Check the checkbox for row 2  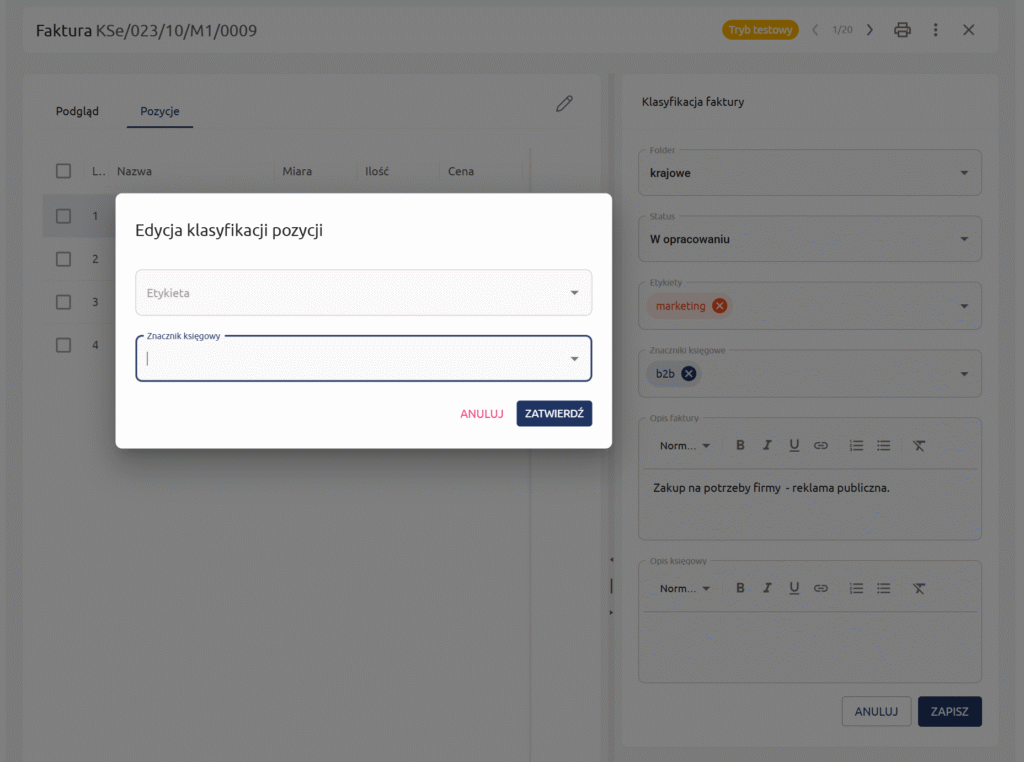(63, 259)
